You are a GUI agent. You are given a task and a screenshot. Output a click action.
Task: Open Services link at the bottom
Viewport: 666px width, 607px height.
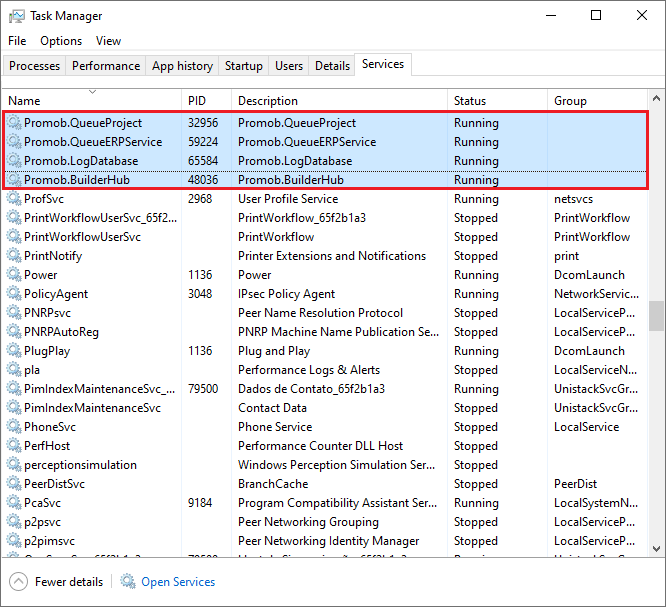click(178, 582)
